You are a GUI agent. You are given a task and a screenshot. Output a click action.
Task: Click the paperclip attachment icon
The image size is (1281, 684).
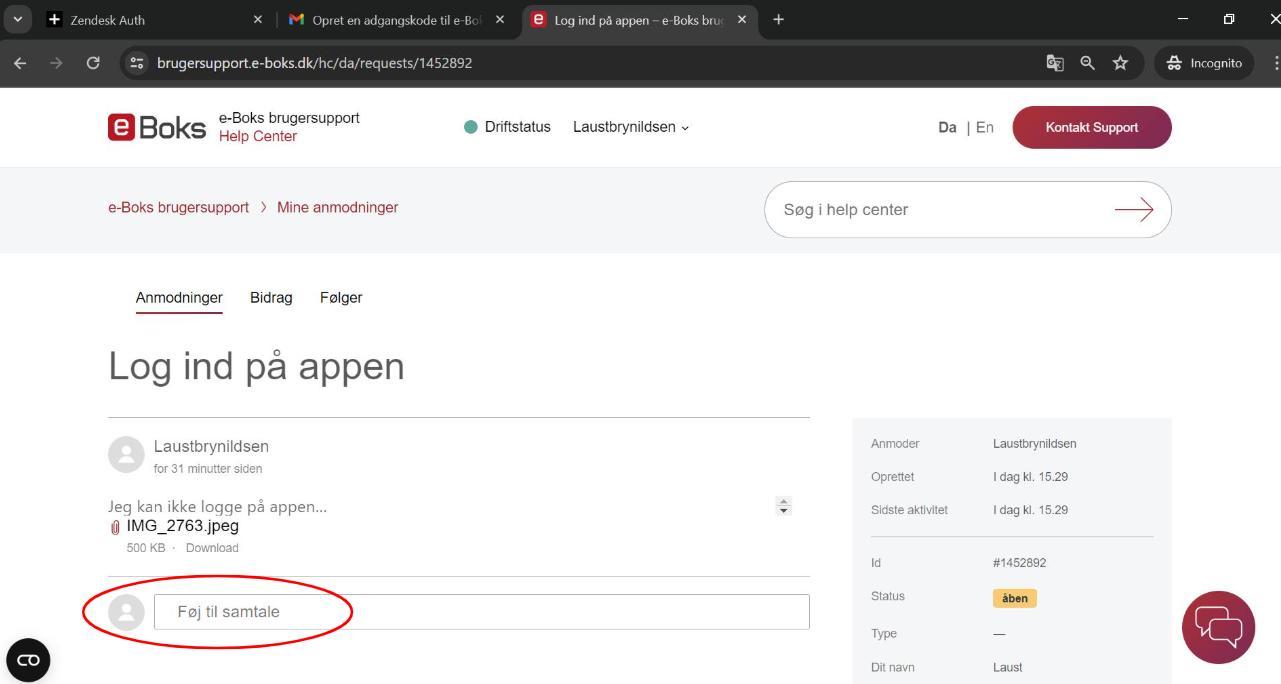[x=115, y=526]
